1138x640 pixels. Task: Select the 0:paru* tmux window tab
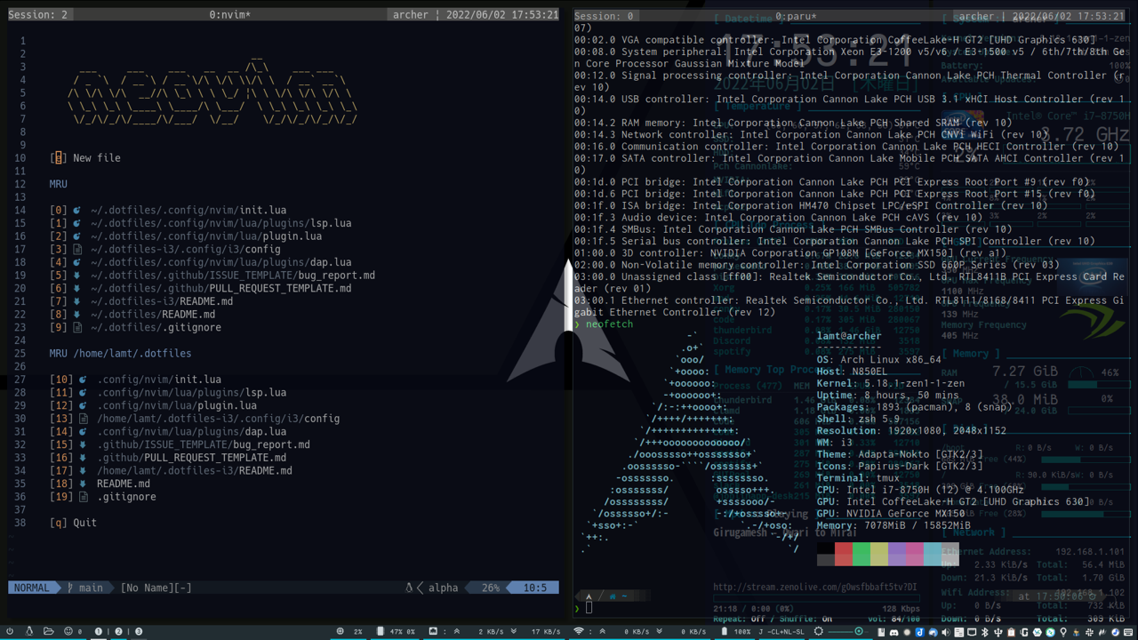[795, 16]
